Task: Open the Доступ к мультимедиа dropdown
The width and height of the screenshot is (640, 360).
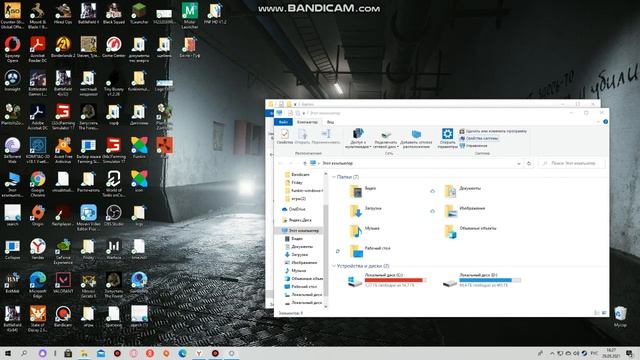Action: click(x=358, y=138)
